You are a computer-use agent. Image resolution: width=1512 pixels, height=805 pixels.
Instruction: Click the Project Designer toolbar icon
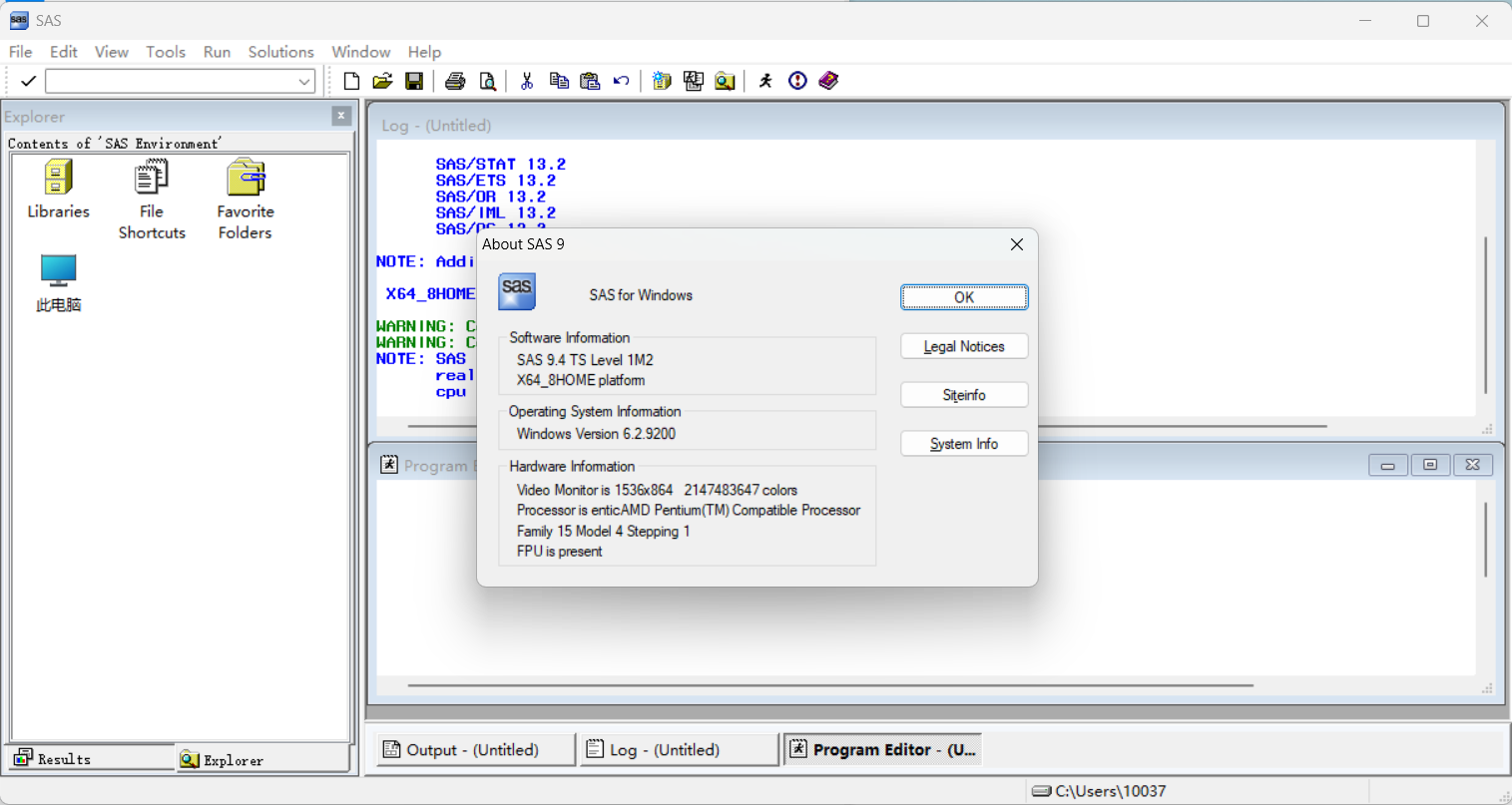(693, 81)
